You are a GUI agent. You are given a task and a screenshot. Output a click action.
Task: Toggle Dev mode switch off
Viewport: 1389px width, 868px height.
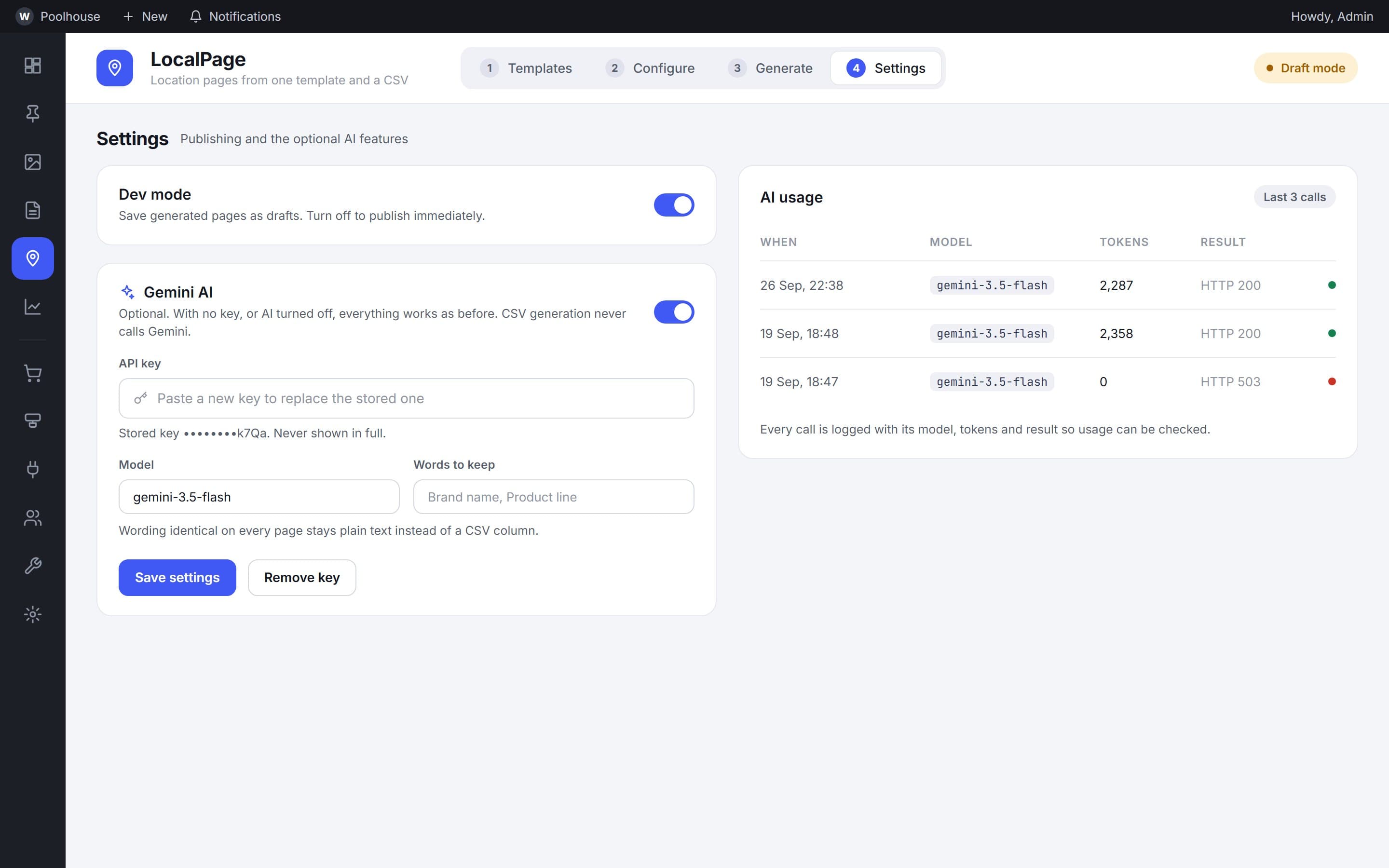click(674, 205)
